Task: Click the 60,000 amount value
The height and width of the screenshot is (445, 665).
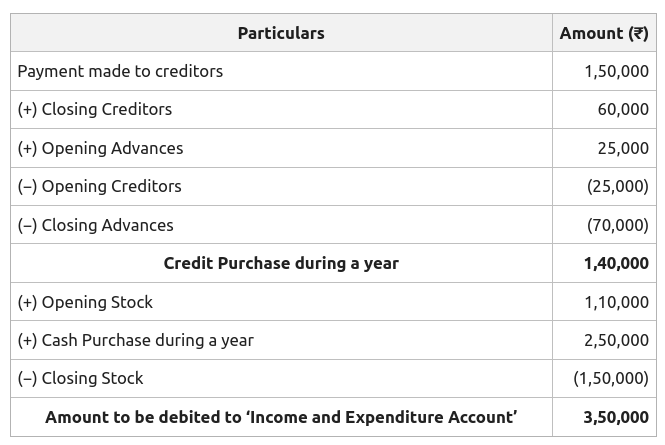Action: (623, 109)
